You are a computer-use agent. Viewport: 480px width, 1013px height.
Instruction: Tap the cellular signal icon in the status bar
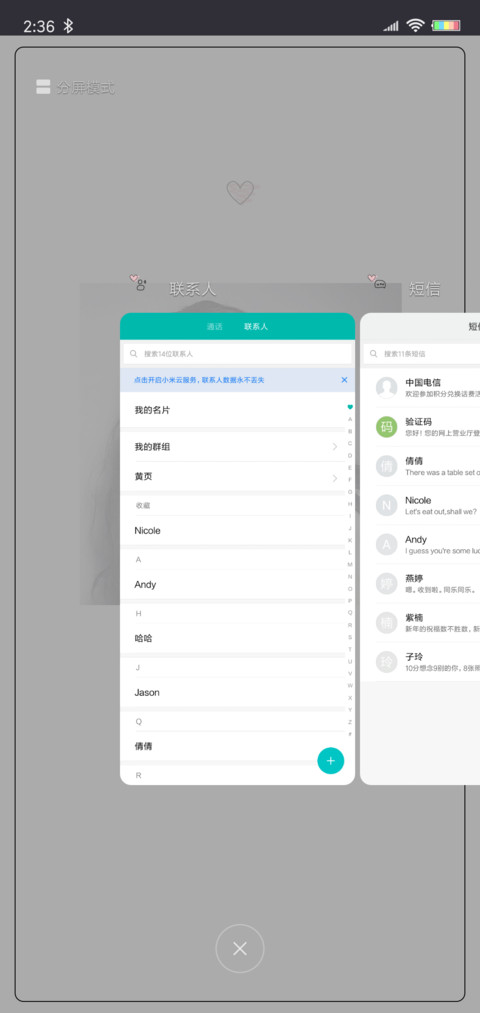[x=391, y=26]
